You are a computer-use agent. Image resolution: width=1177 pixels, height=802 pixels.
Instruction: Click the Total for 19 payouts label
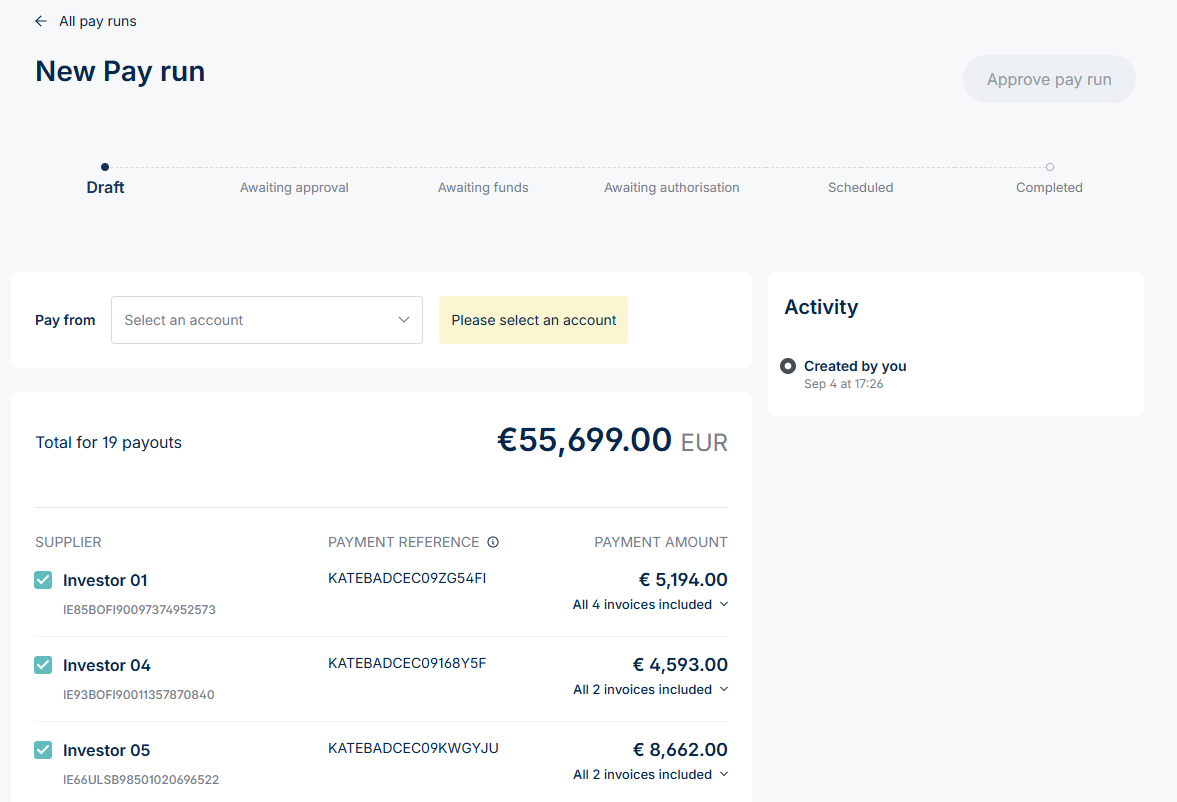pos(108,442)
